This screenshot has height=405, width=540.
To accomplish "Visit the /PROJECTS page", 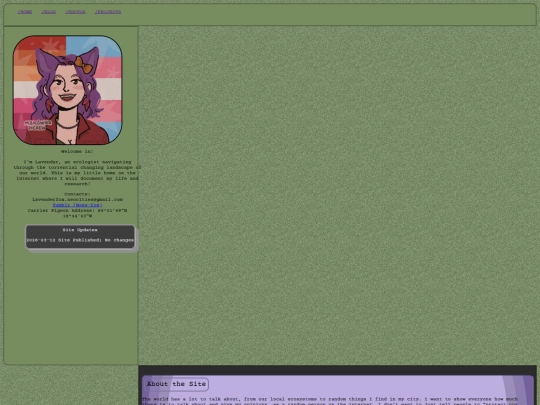I will point(108,12).
